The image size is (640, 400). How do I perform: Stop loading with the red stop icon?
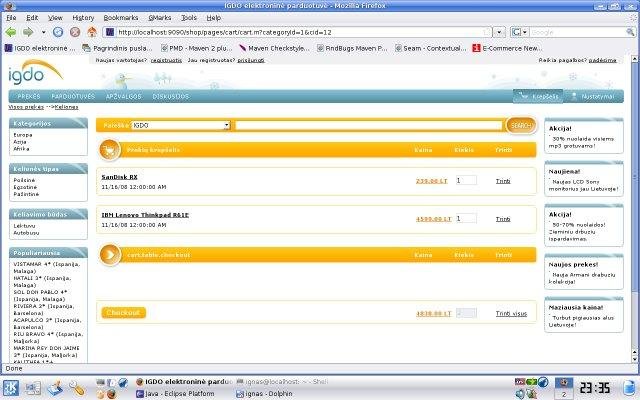point(75,32)
